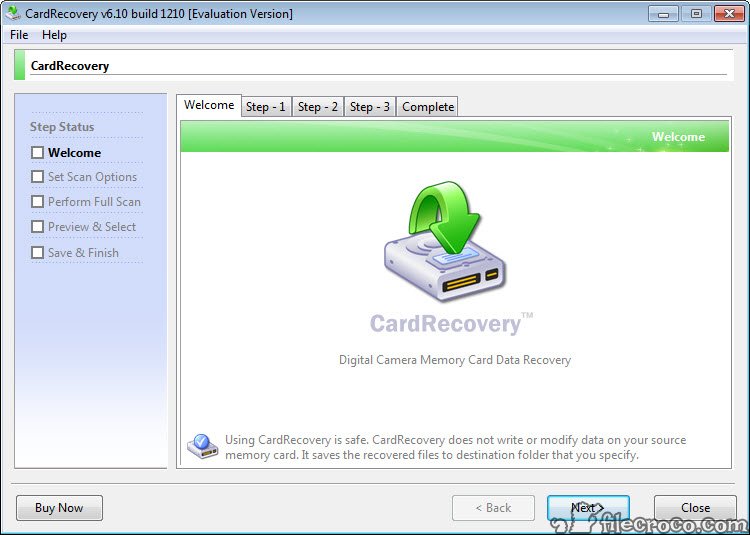Screen dimensions: 750x535
Task: Switch to the Step - 3 tab
Action: tap(370, 107)
